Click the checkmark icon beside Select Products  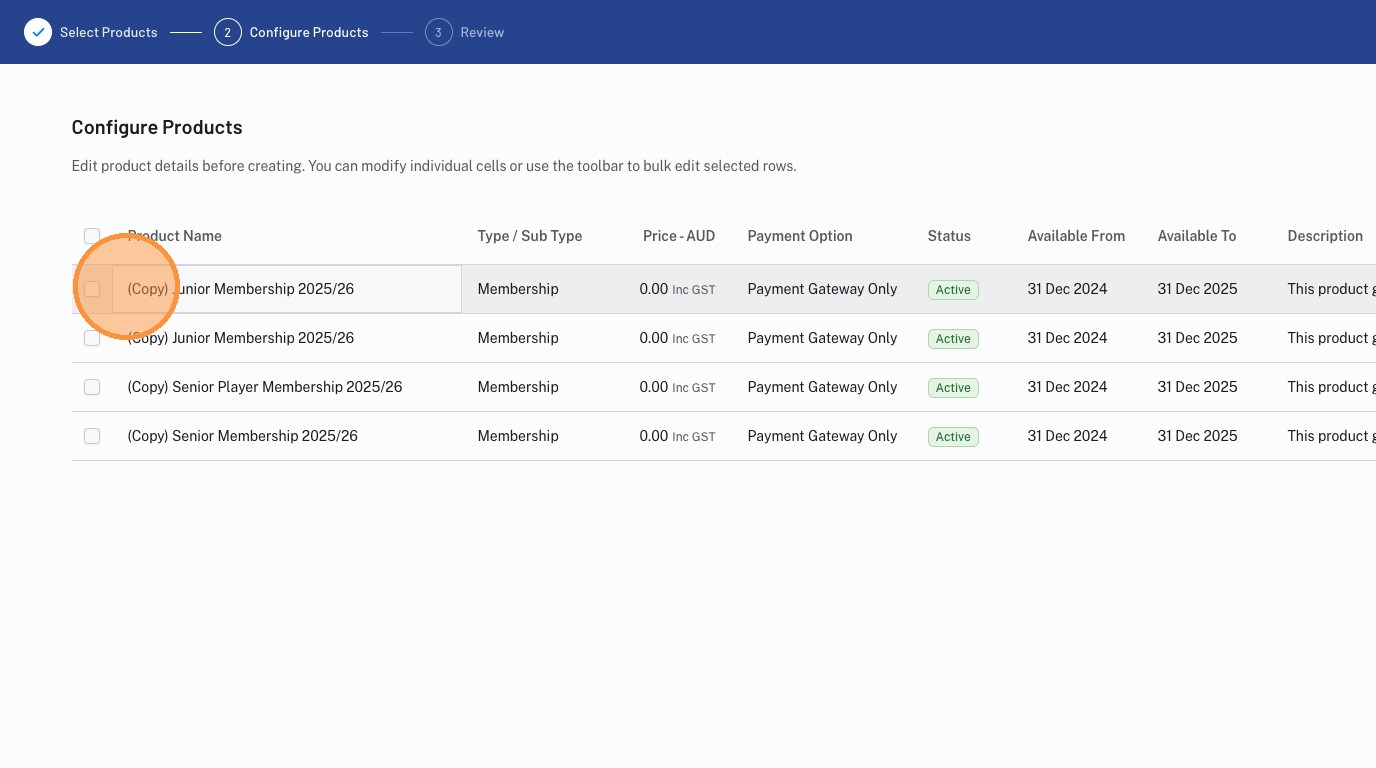(x=38, y=32)
